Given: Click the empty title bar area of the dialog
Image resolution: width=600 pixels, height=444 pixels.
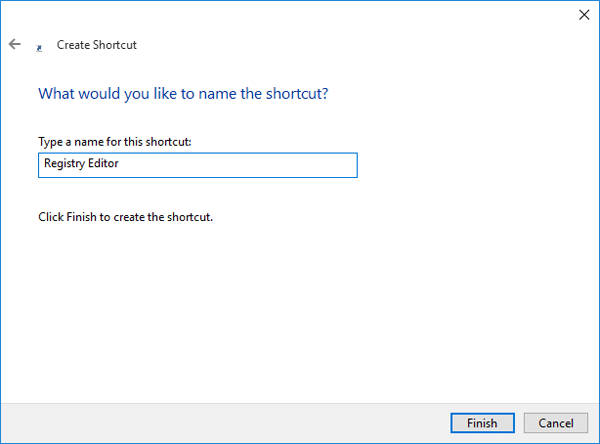Looking at the screenshot, I should 300,14.
